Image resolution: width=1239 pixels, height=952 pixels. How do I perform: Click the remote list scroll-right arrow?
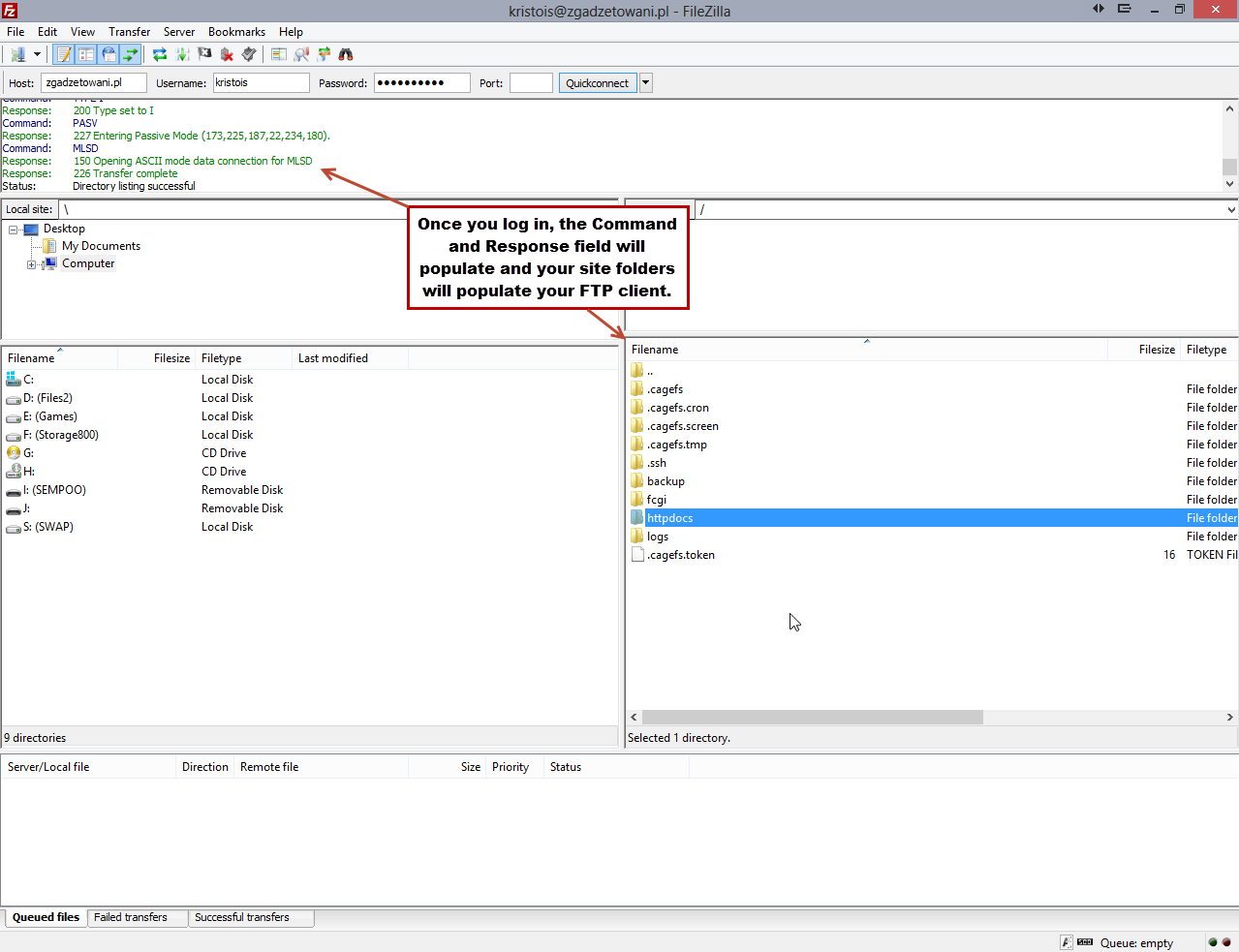pos(1230,718)
